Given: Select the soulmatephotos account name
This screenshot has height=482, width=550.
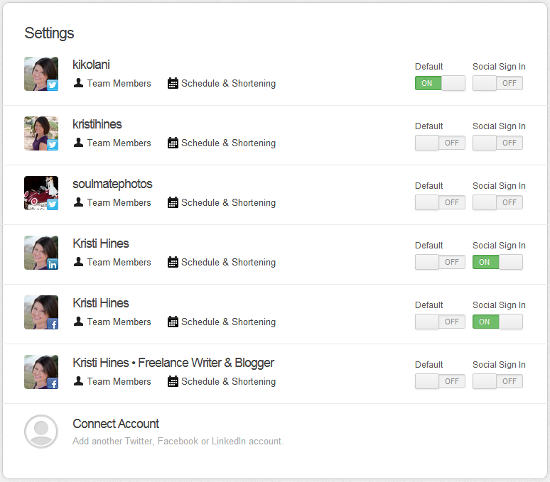Looking at the screenshot, I should (112, 184).
